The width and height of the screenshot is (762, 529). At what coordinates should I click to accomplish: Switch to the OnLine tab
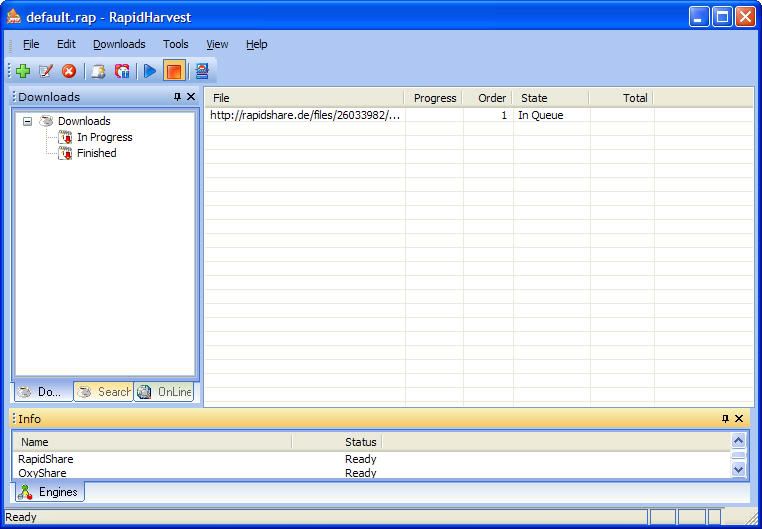click(x=165, y=392)
